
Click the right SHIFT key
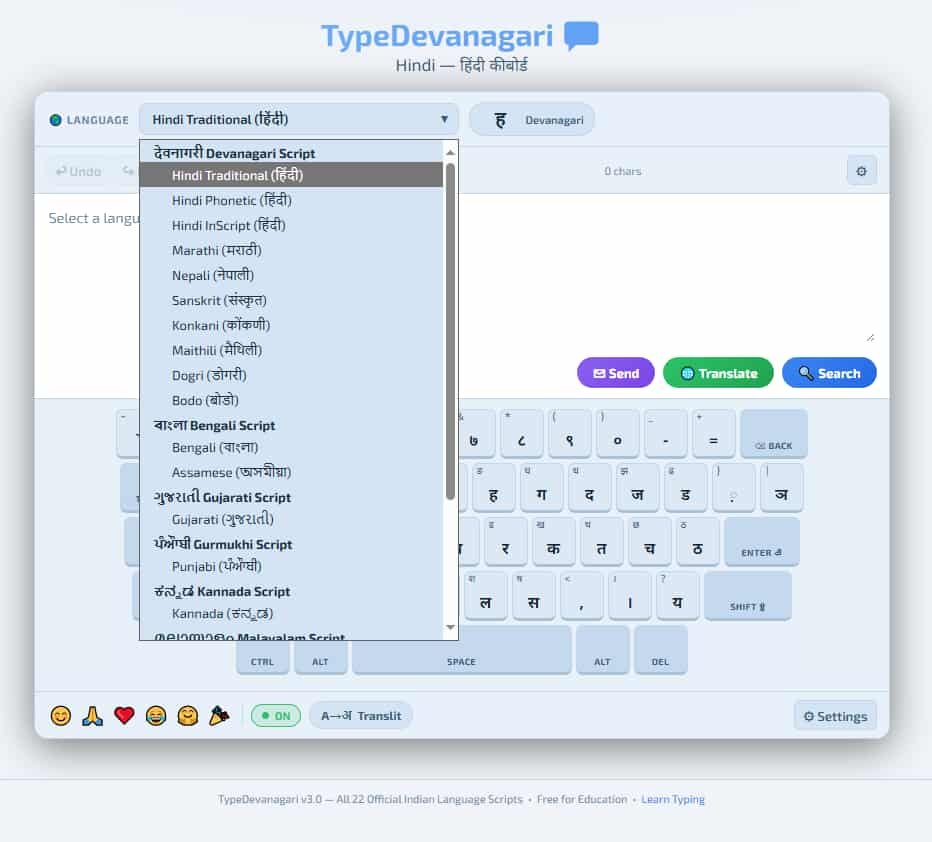click(748, 596)
